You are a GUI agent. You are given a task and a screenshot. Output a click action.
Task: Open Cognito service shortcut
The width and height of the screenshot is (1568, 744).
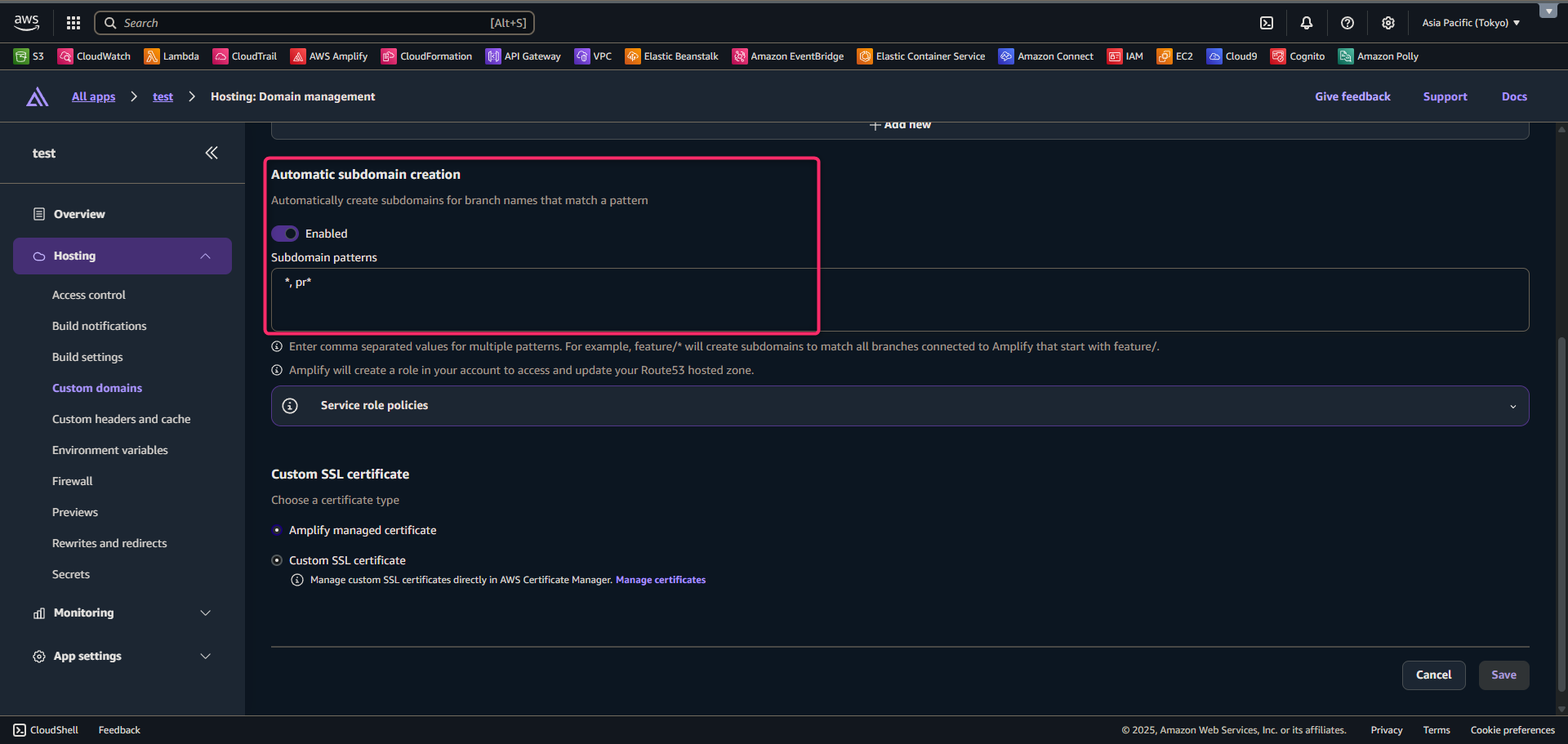[1298, 56]
